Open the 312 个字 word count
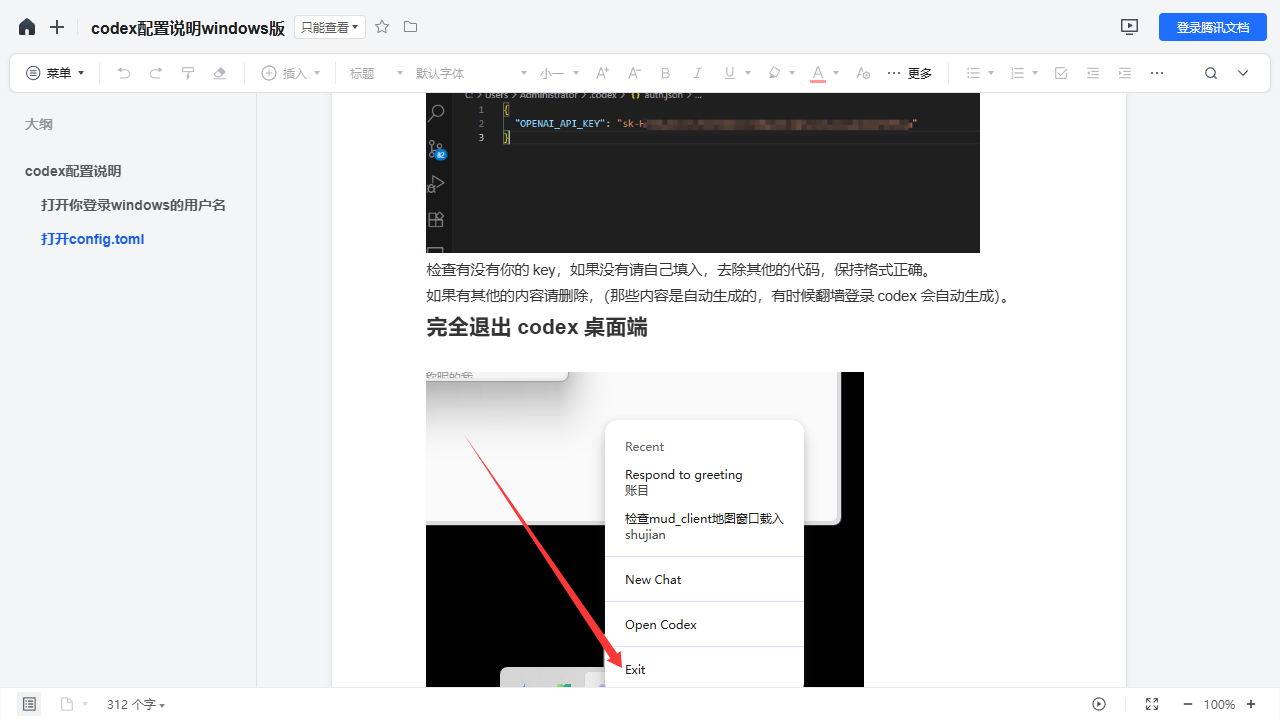Viewport: 1280px width, 720px height. 136,704
